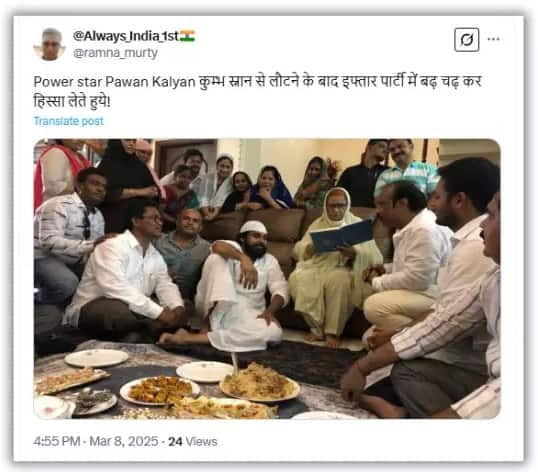Click the blue book in the photo
Image resolution: width=538 pixels, height=472 pixels.
point(343,235)
